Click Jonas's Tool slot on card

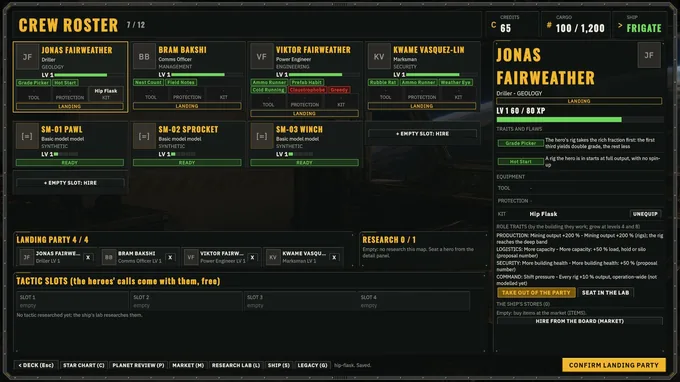point(34,94)
